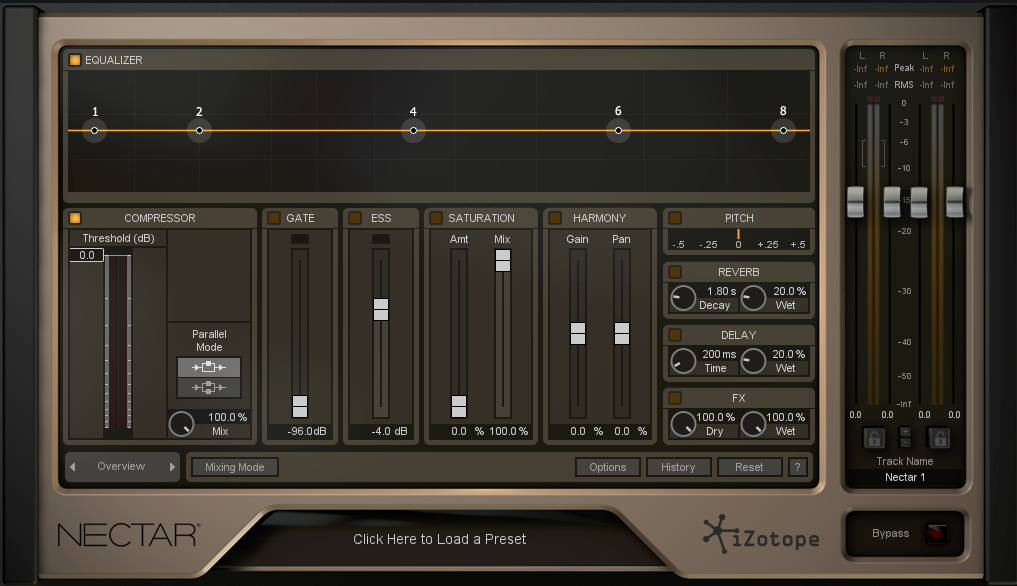
Task: Go to next view with right Overview arrow
Action: tap(172, 467)
